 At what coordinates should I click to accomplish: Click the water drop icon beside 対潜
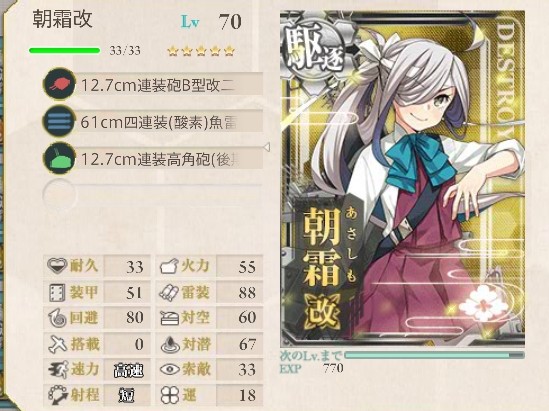point(170,344)
